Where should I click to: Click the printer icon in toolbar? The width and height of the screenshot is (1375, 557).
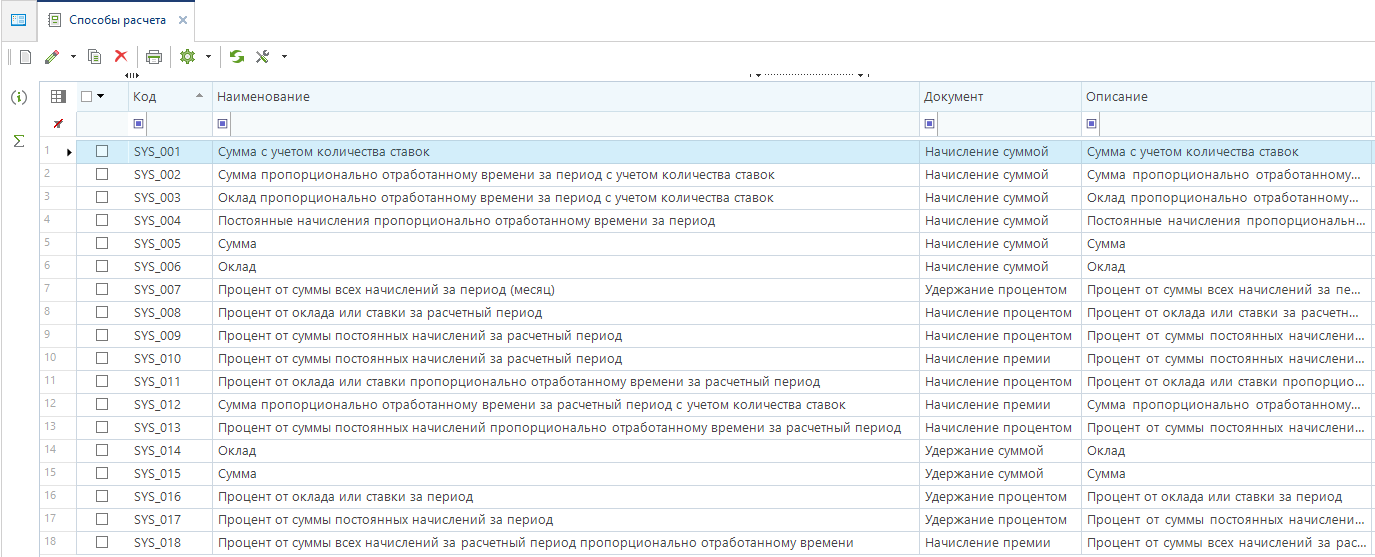click(153, 57)
